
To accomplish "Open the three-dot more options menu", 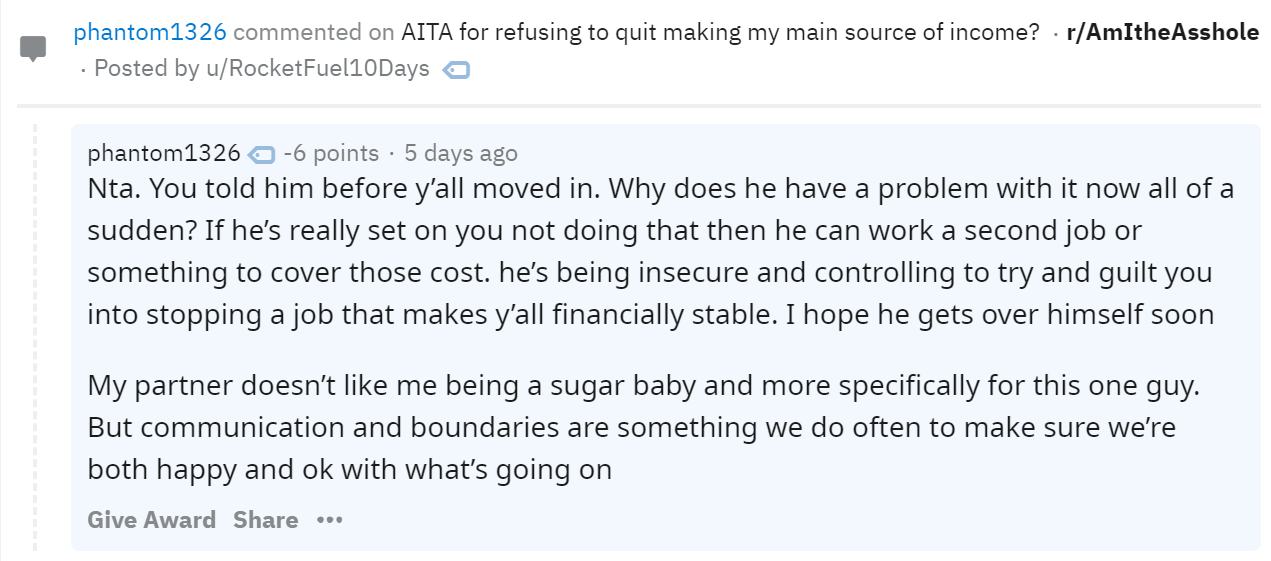I will pyautogui.click(x=329, y=520).
